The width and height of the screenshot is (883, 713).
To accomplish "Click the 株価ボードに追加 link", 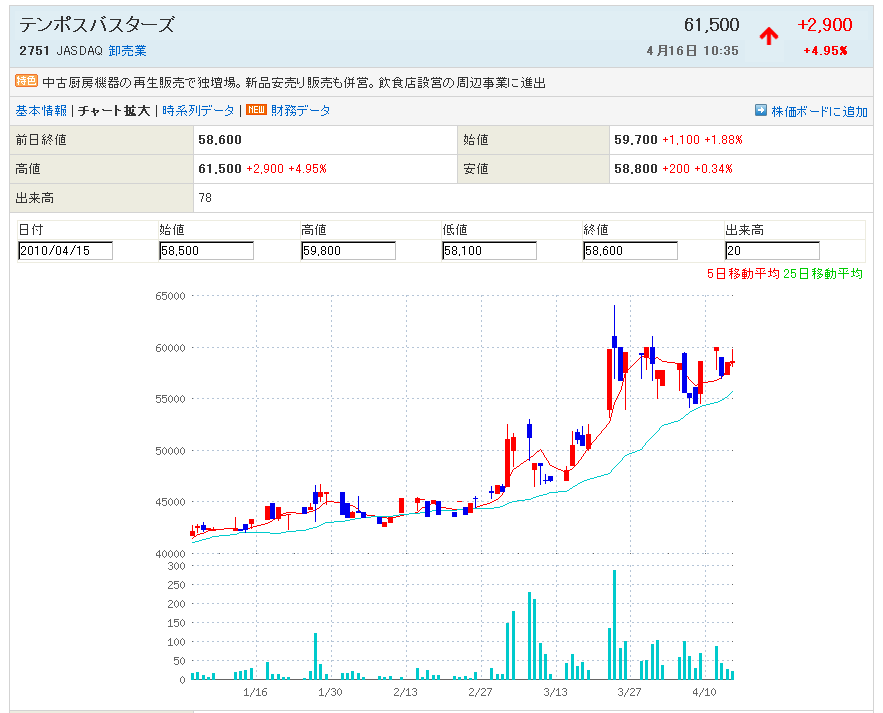I will tap(819, 112).
